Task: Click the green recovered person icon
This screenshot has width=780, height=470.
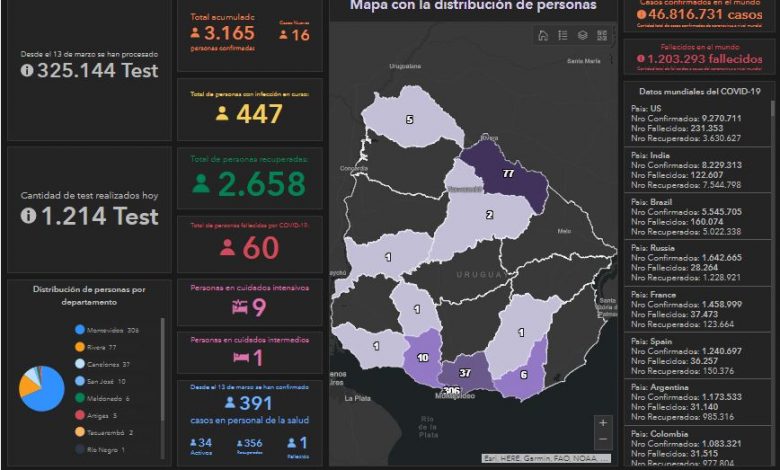Action: pyautogui.click(x=201, y=184)
